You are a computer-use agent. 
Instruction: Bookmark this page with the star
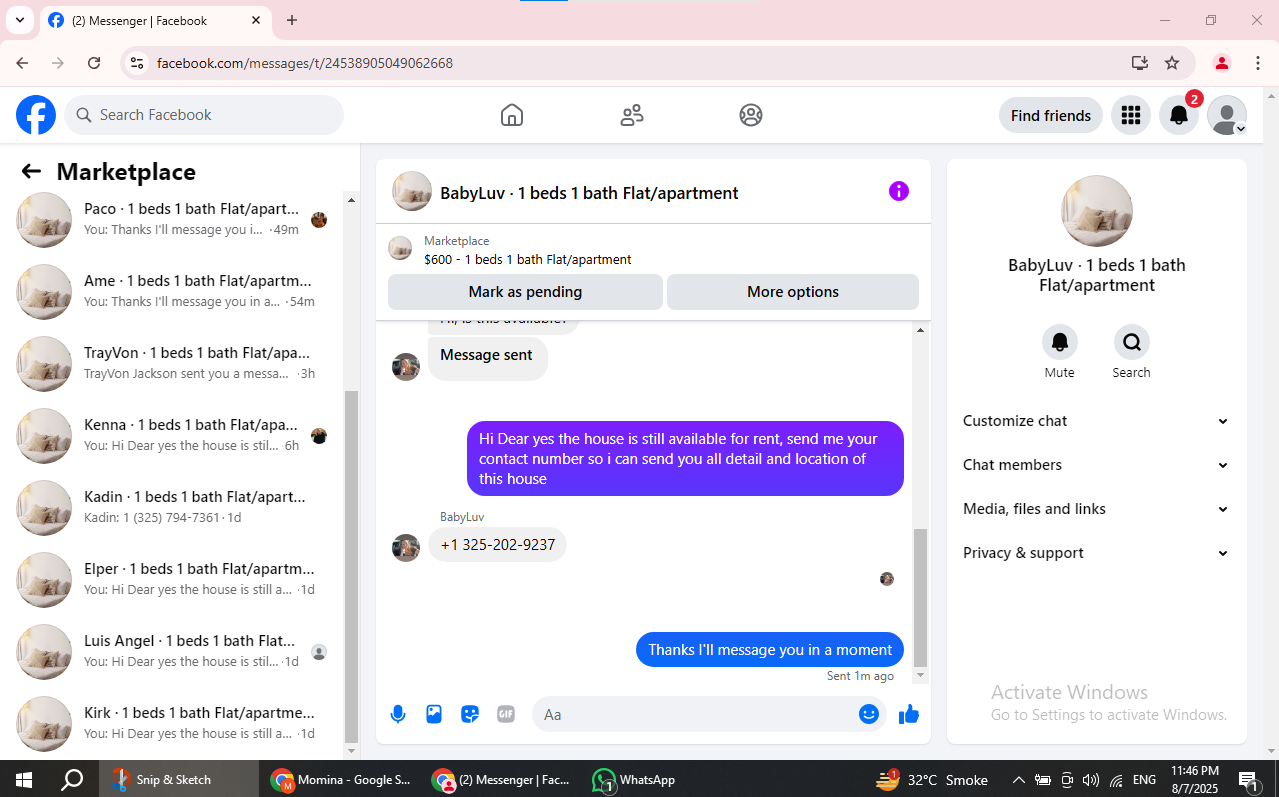click(1172, 63)
